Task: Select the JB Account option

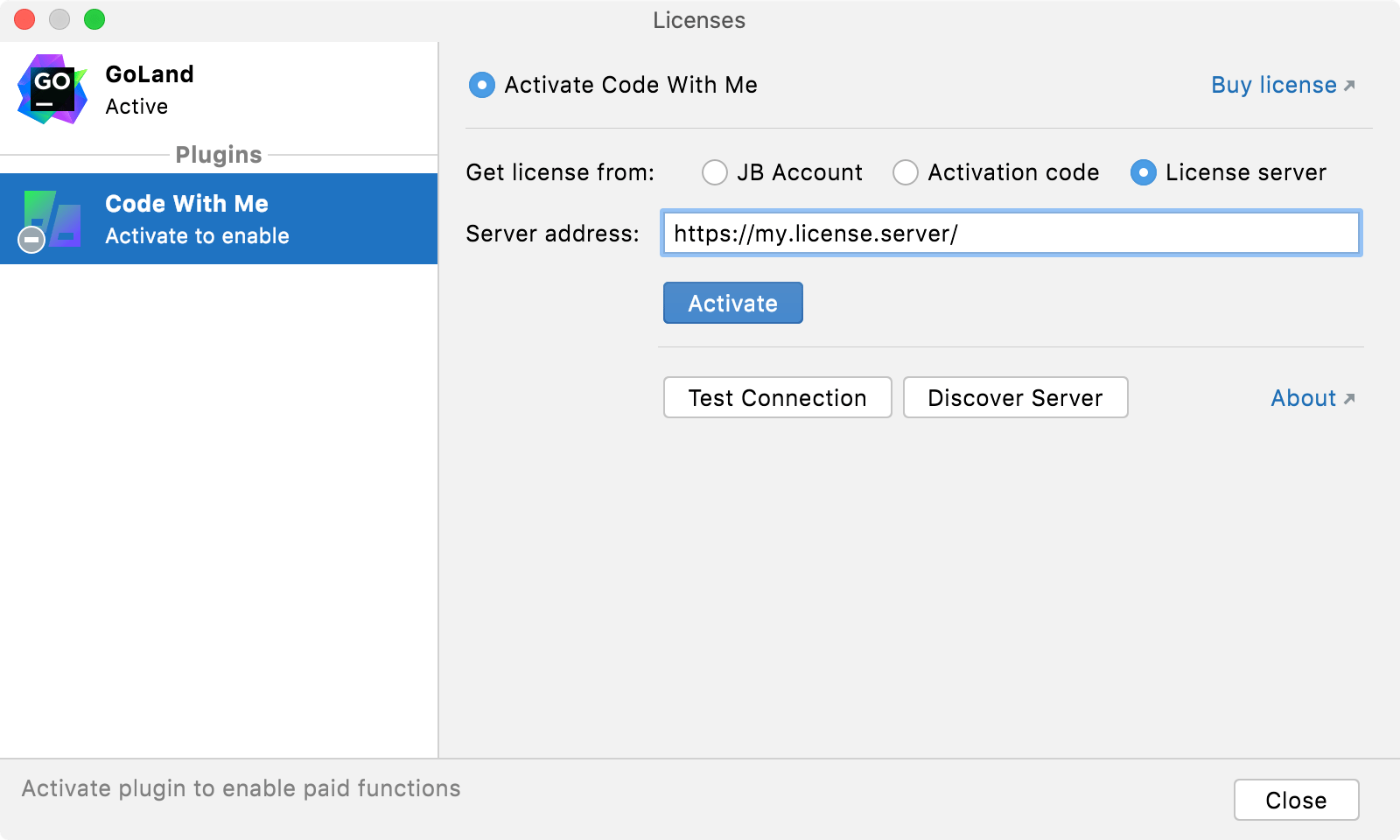Action: point(714,172)
